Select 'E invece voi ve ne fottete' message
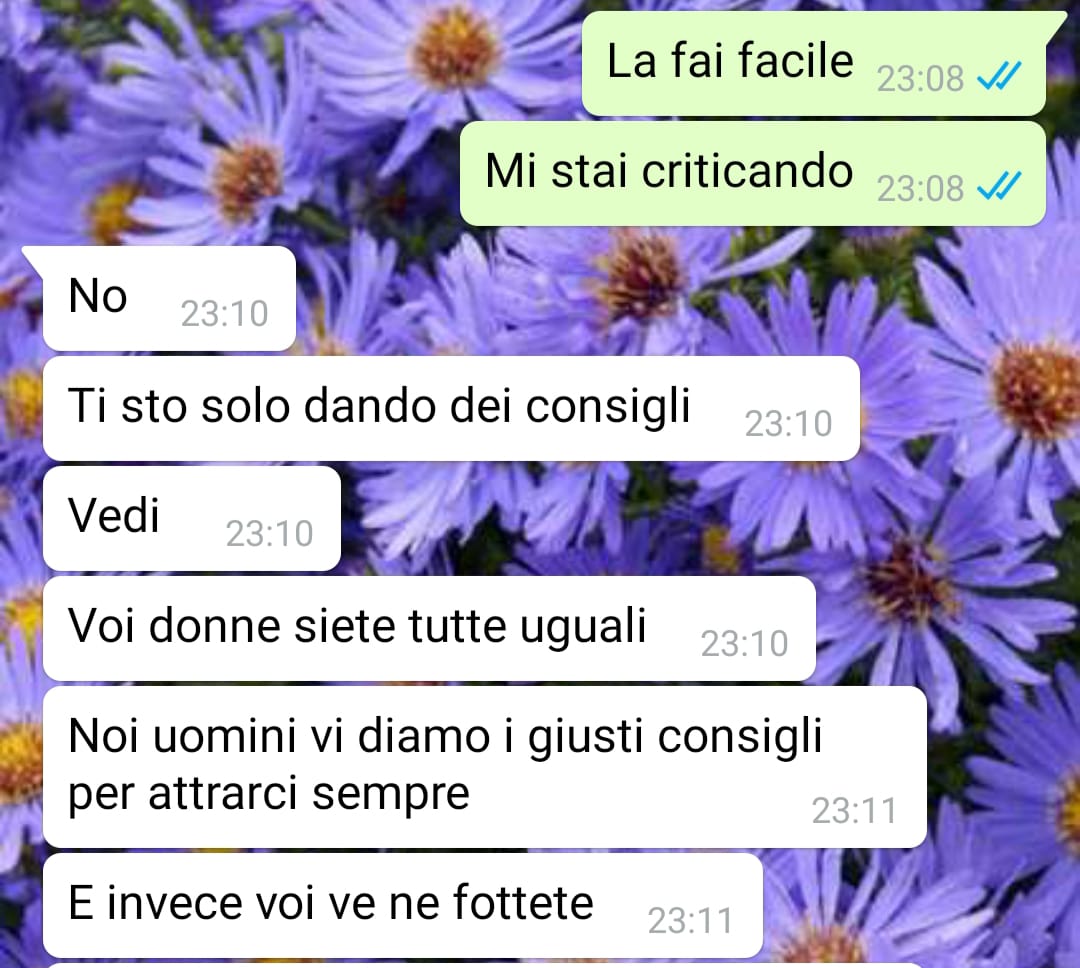Viewport: 1080px width, 968px height. 403,905
